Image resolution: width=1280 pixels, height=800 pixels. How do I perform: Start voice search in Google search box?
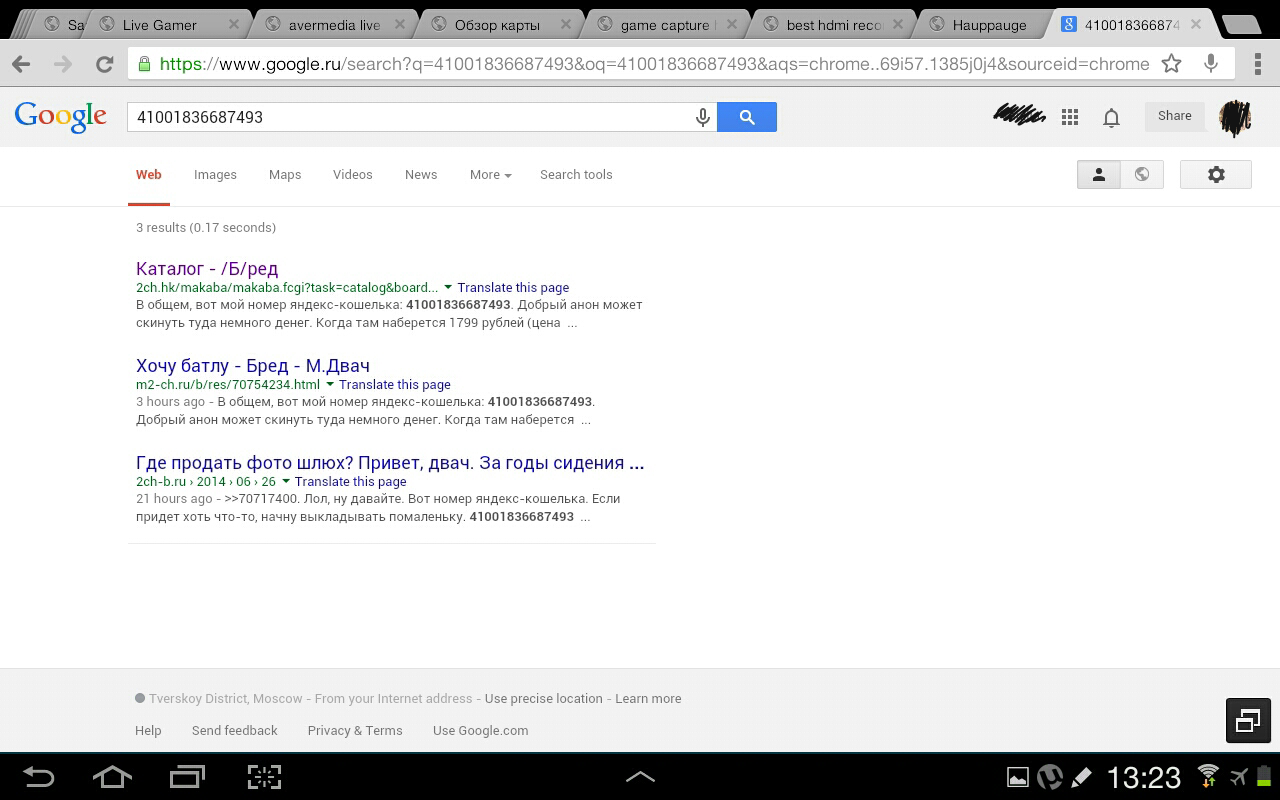click(703, 117)
